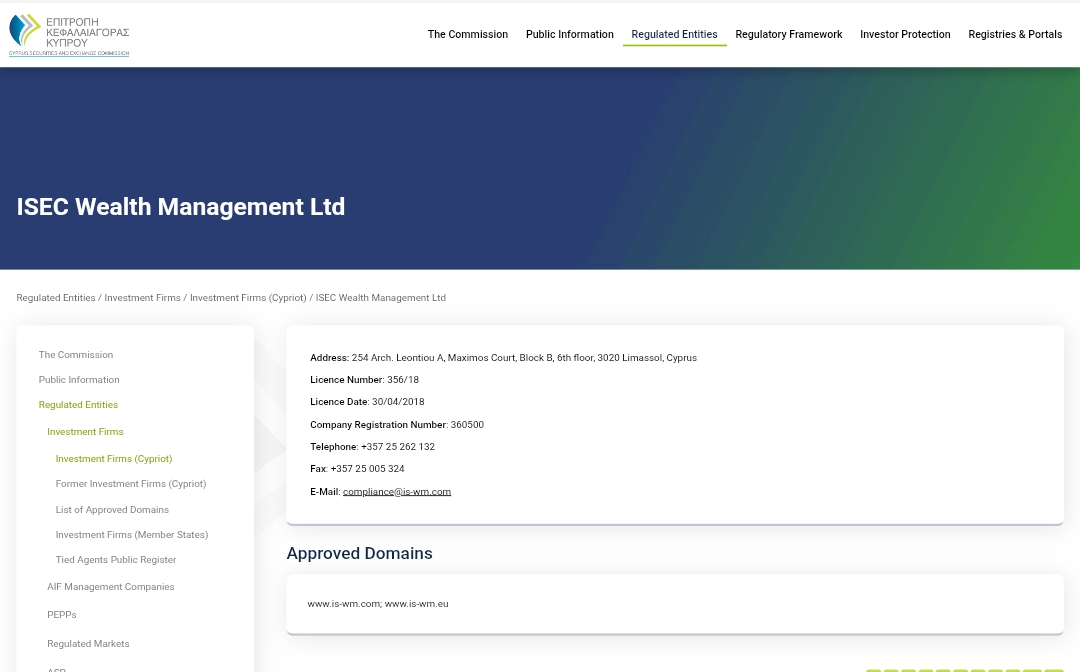Open Public Information in the sidebar

(79, 380)
